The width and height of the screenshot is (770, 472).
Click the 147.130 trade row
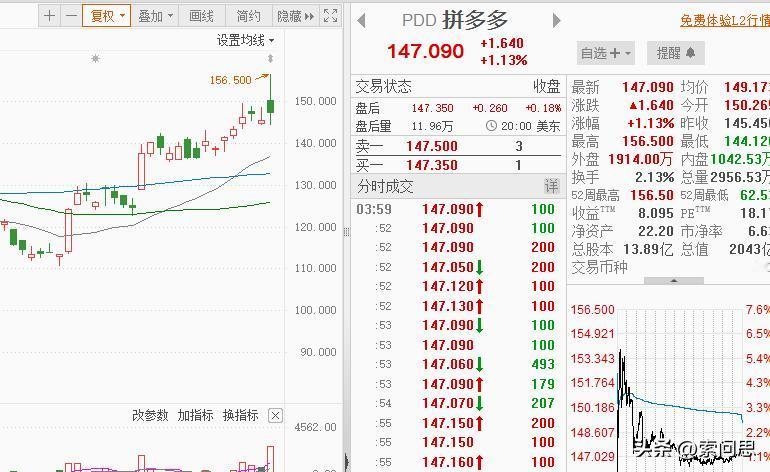458,306
